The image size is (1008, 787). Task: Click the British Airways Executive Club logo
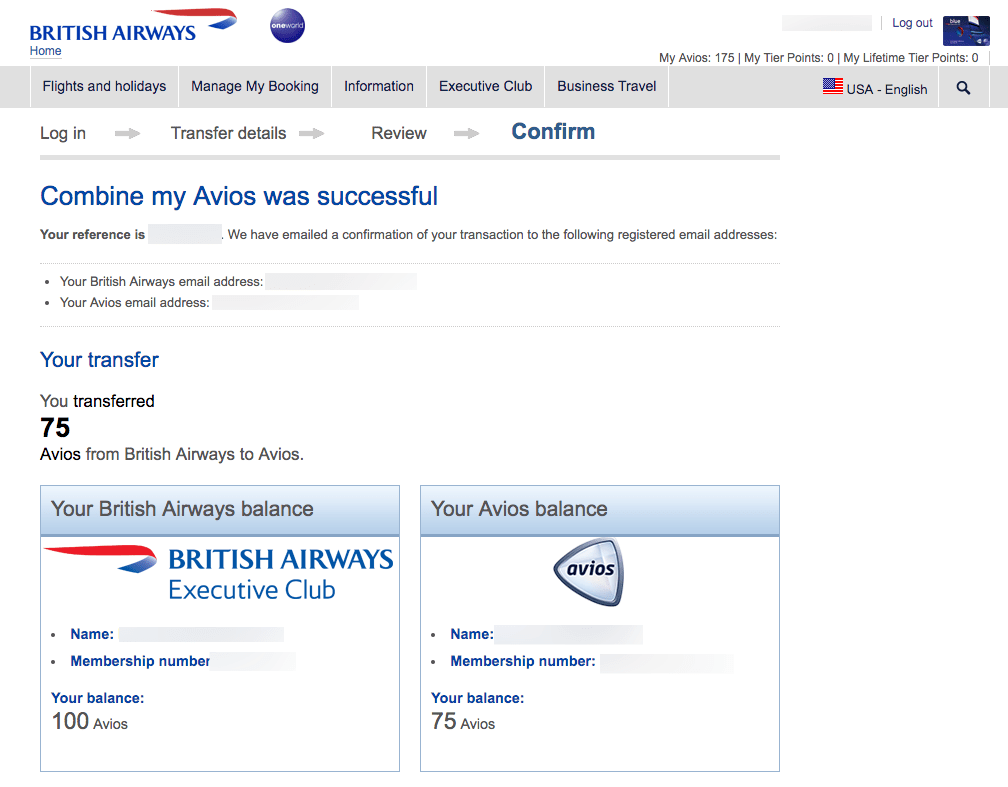click(219, 573)
